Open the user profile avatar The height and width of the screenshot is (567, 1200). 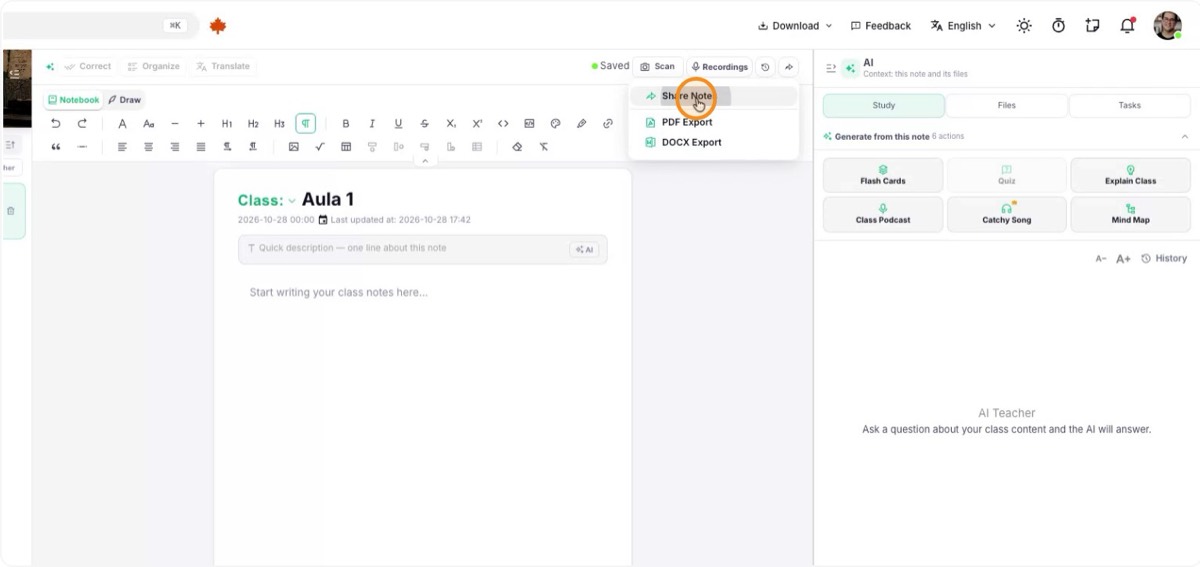coord(1167,26)
